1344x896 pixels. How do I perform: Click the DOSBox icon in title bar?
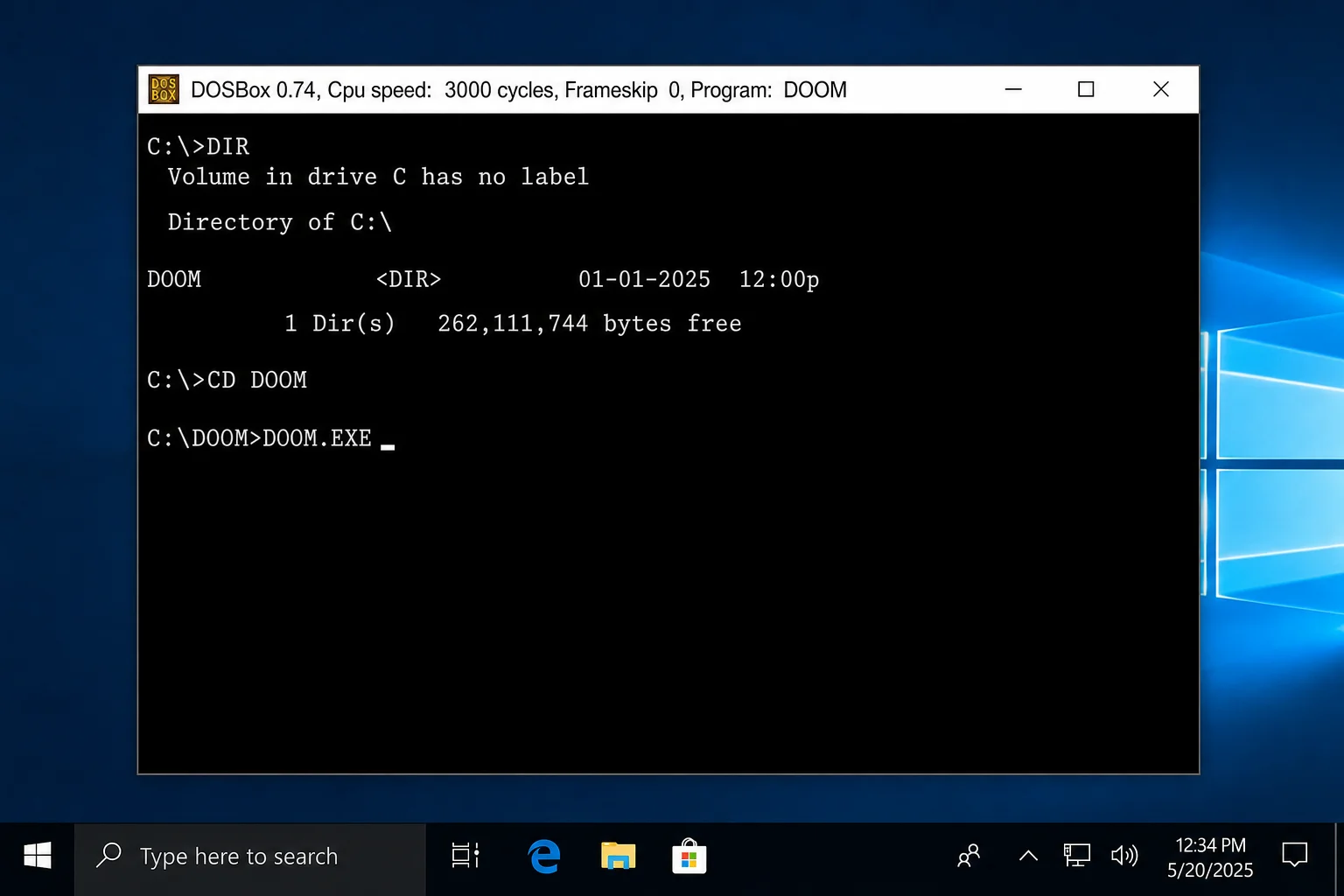pos(164,89)
